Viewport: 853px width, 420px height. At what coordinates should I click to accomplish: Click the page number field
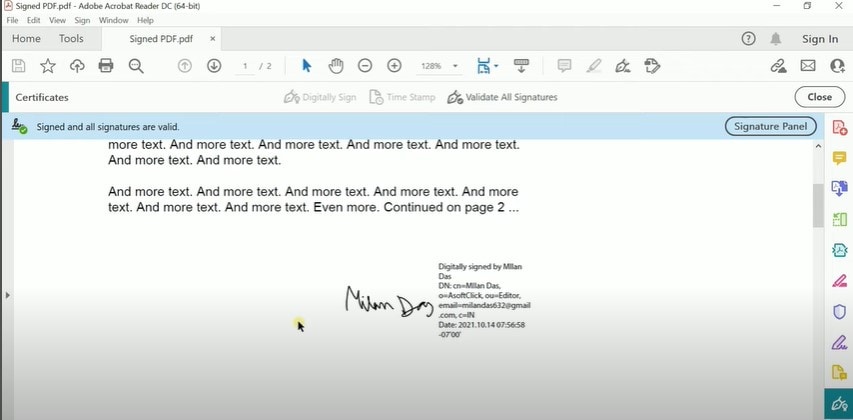click(245, 66)
